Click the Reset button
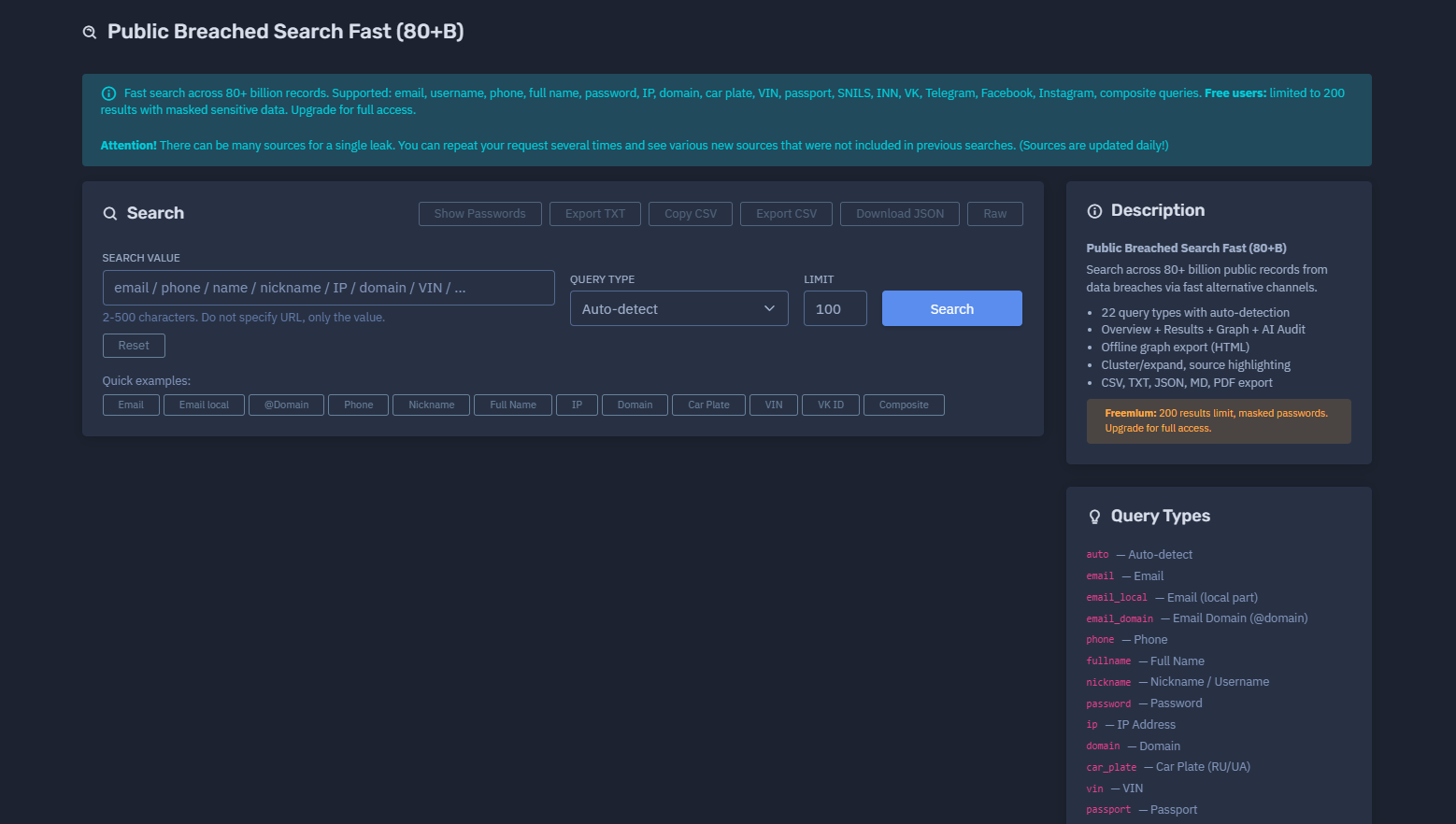Viewport: 1456px width, 824px height. click(x=134, y=346)
